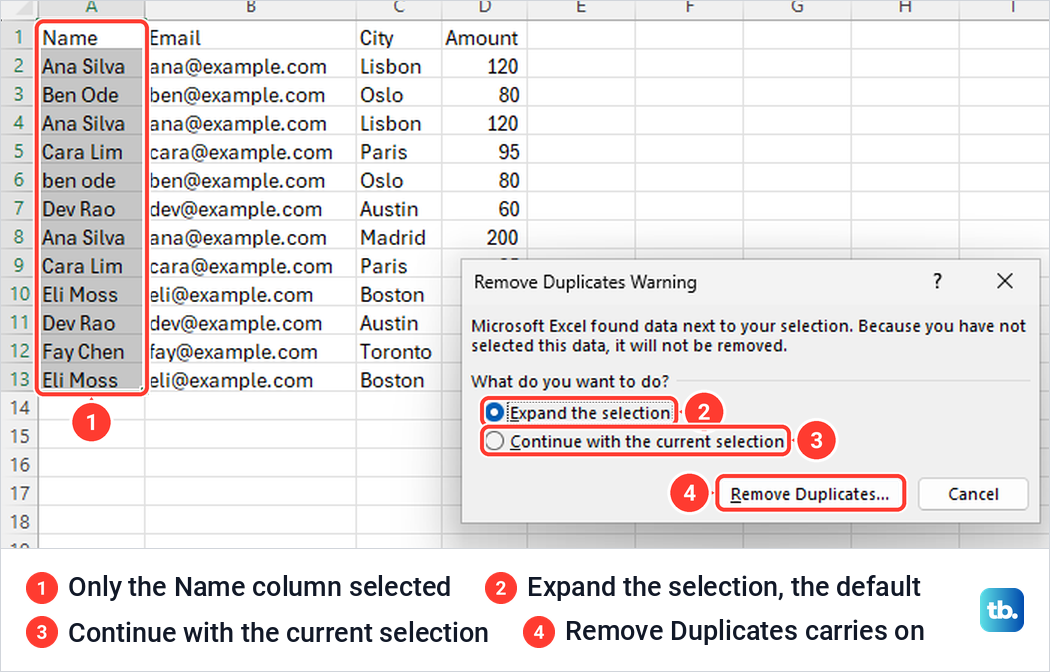
Task: Click Madrid city cell
Action: coord(399,237)
